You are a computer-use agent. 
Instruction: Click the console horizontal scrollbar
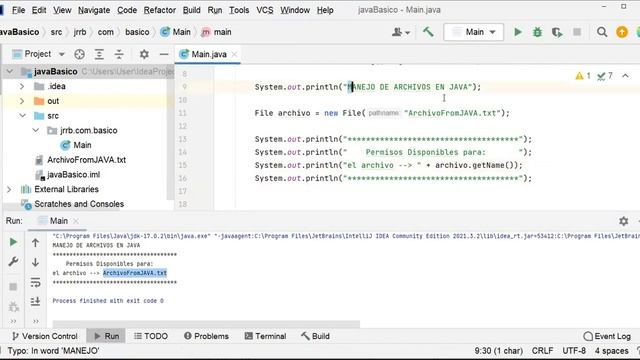206,324
